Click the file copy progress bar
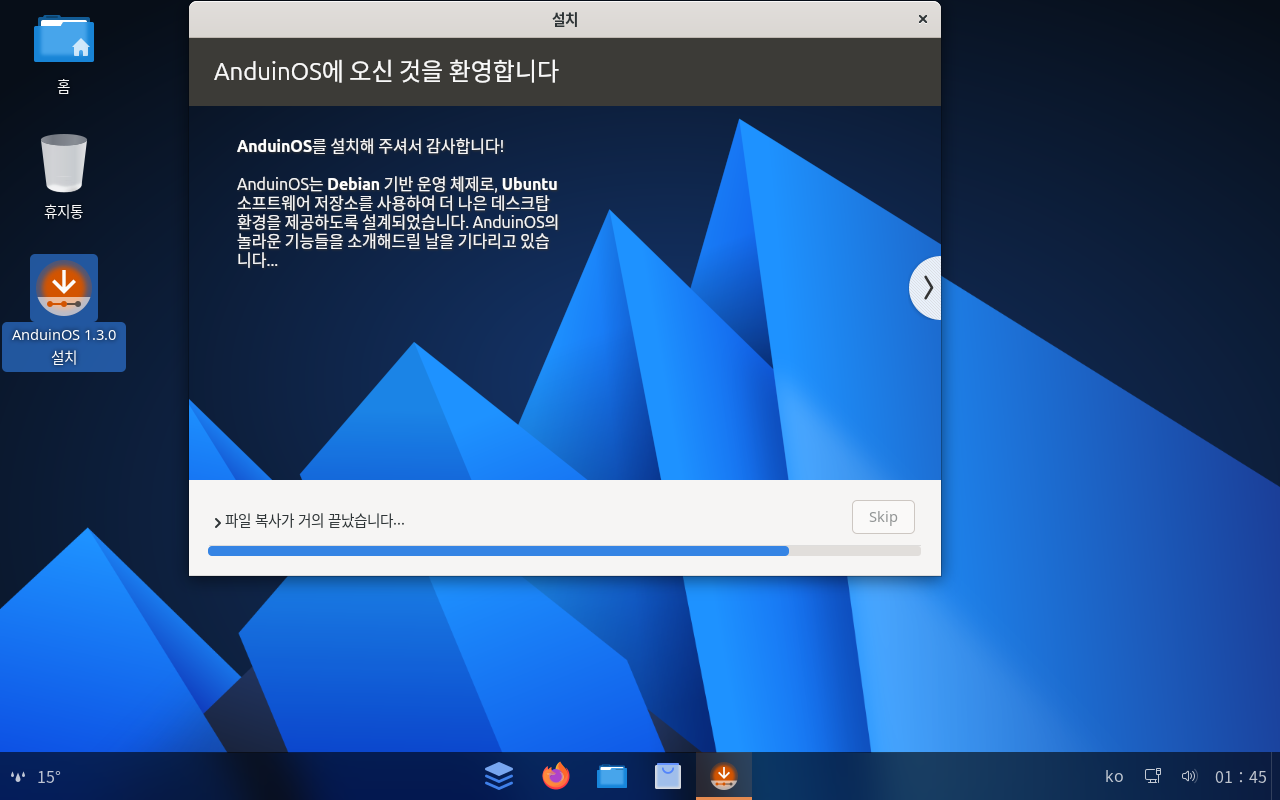Image resolution: width=1280 pixels, height=800 pixels. [564, 551]
